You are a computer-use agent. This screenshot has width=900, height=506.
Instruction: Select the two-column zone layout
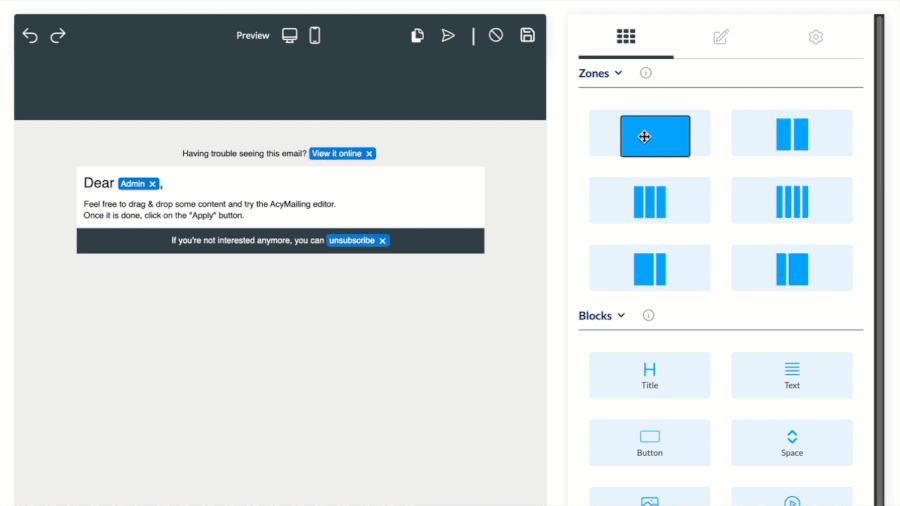click(x=792, y=133)
